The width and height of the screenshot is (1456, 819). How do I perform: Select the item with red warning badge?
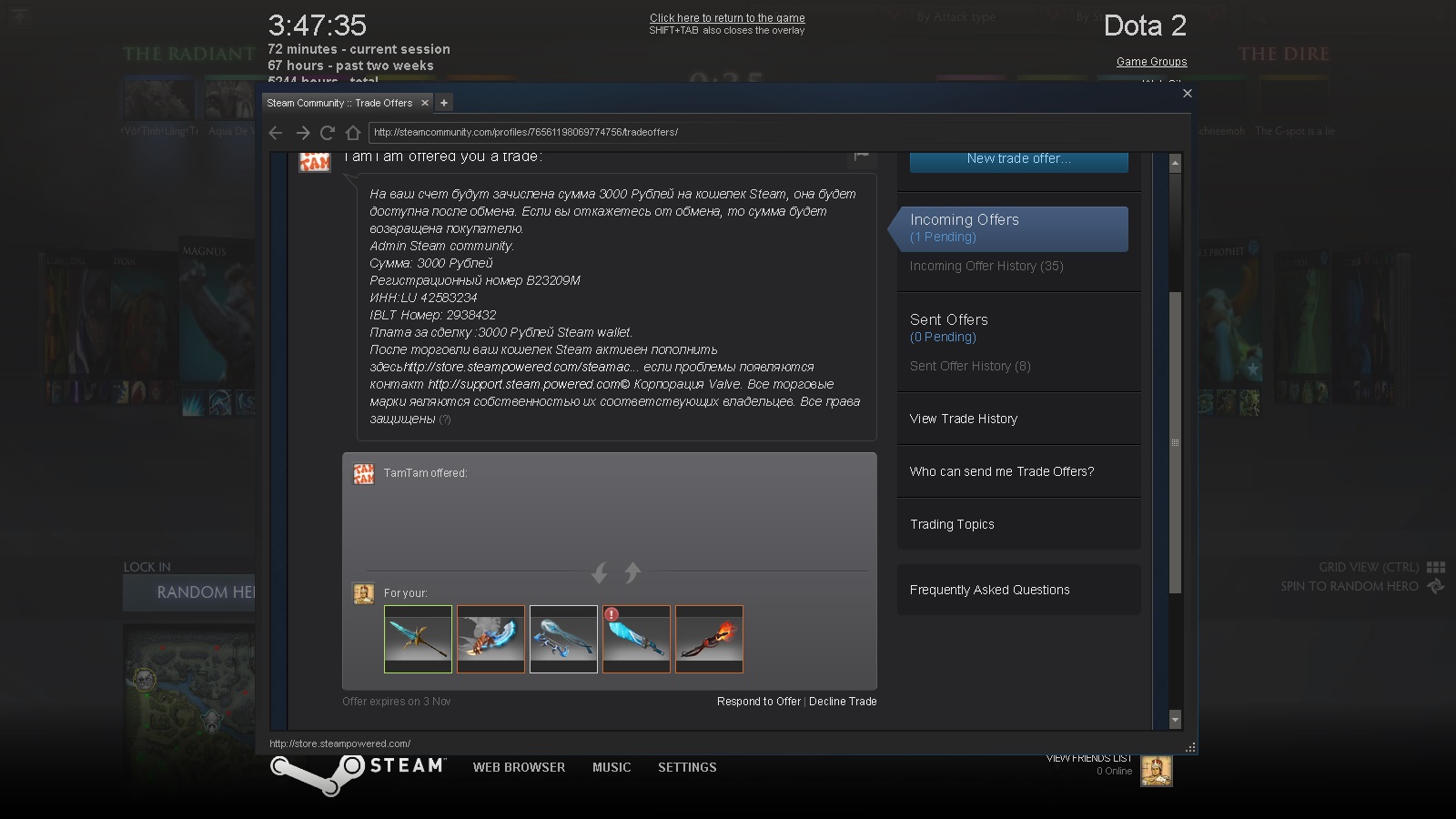pyautogui.click(x=636, y=639)
